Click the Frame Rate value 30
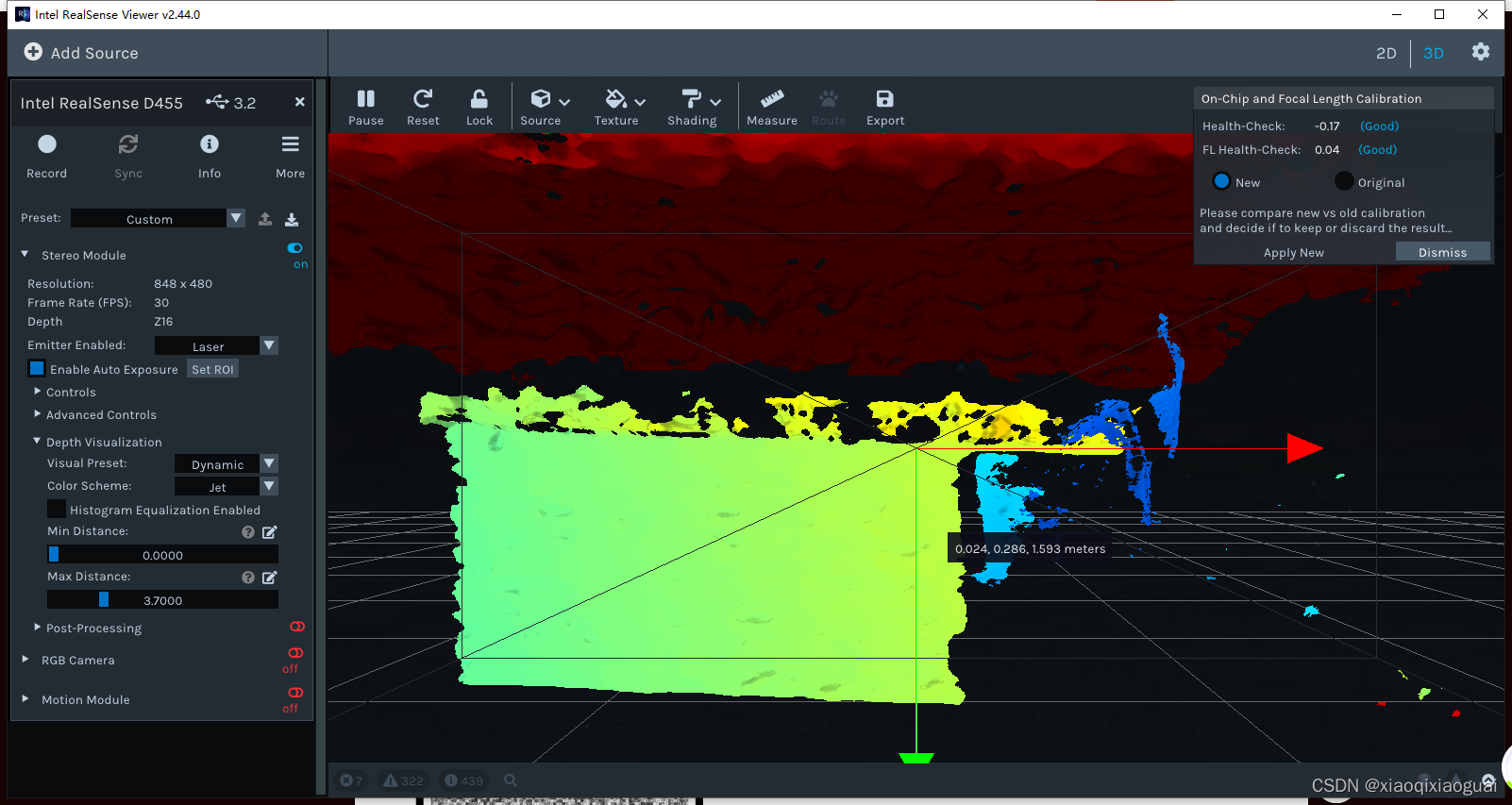Viewport: 1512px width, 805px height. pos(161,302)
